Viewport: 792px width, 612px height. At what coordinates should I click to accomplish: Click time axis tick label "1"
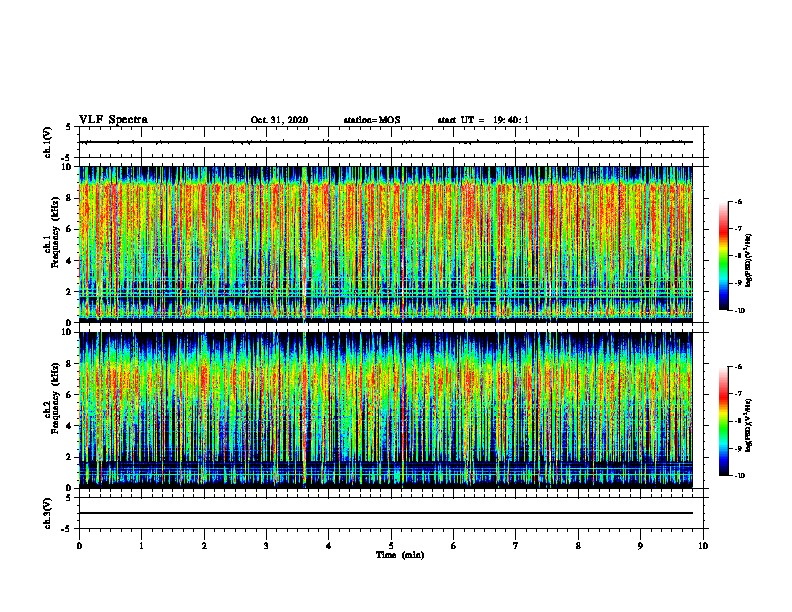pos(141,546)
